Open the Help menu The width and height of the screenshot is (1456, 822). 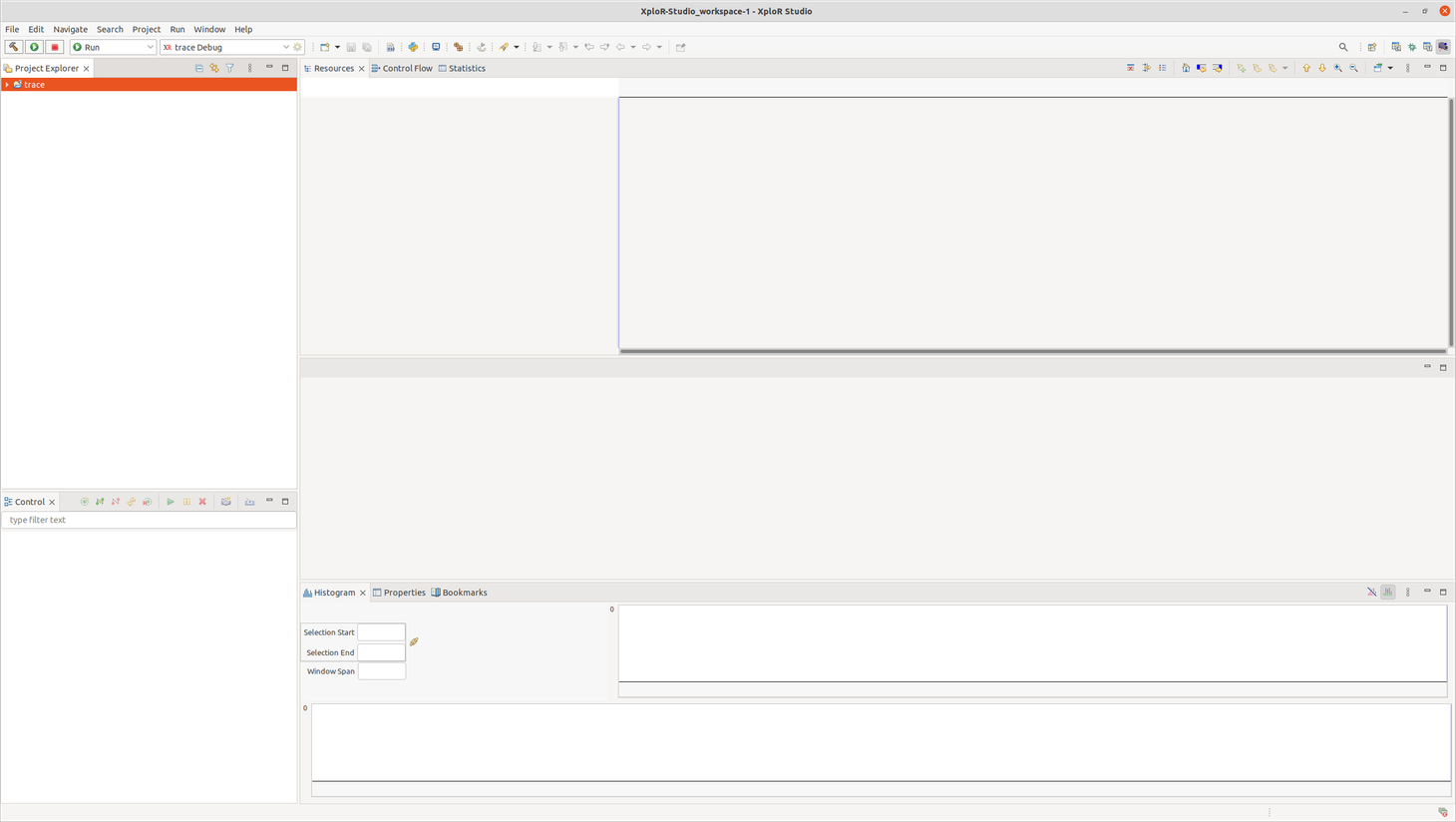point(243,29)
